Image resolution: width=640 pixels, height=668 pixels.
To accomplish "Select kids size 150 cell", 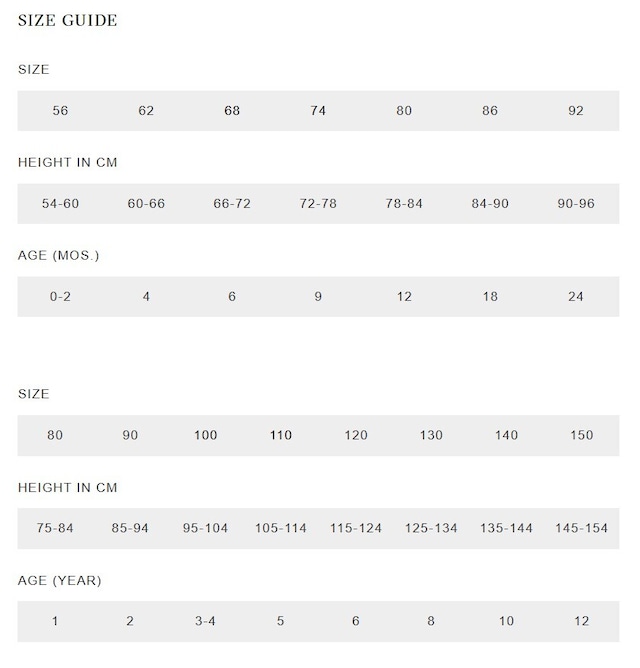I will 581,436.
